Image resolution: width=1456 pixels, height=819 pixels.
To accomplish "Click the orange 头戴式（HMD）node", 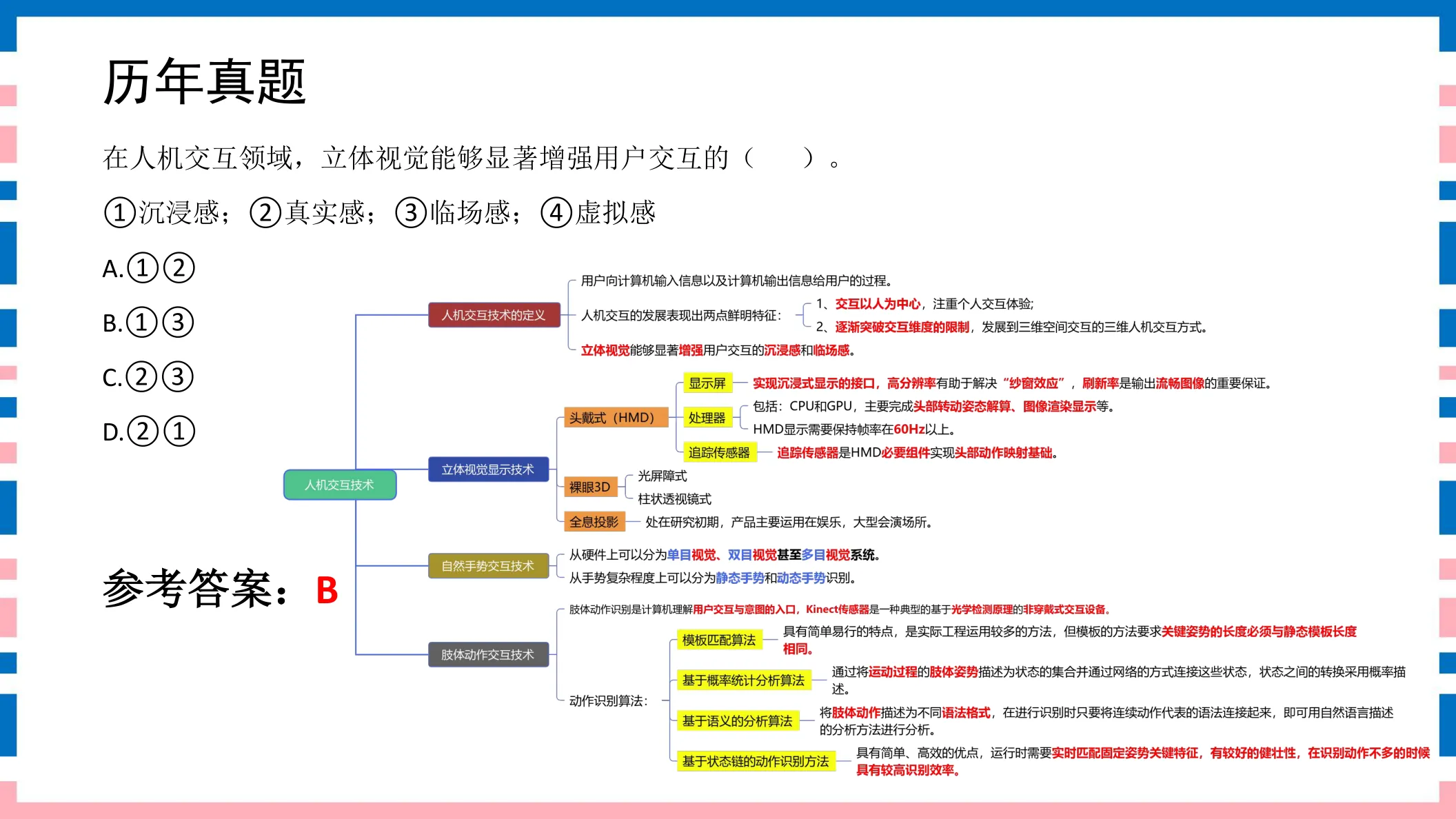I will (x=616, y=418).
